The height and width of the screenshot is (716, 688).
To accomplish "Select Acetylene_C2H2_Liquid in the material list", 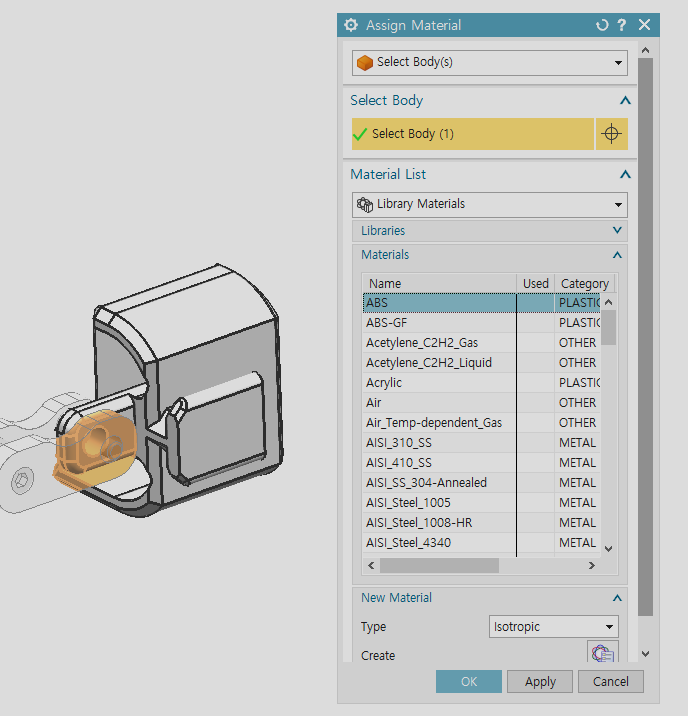I will [481, 363].
